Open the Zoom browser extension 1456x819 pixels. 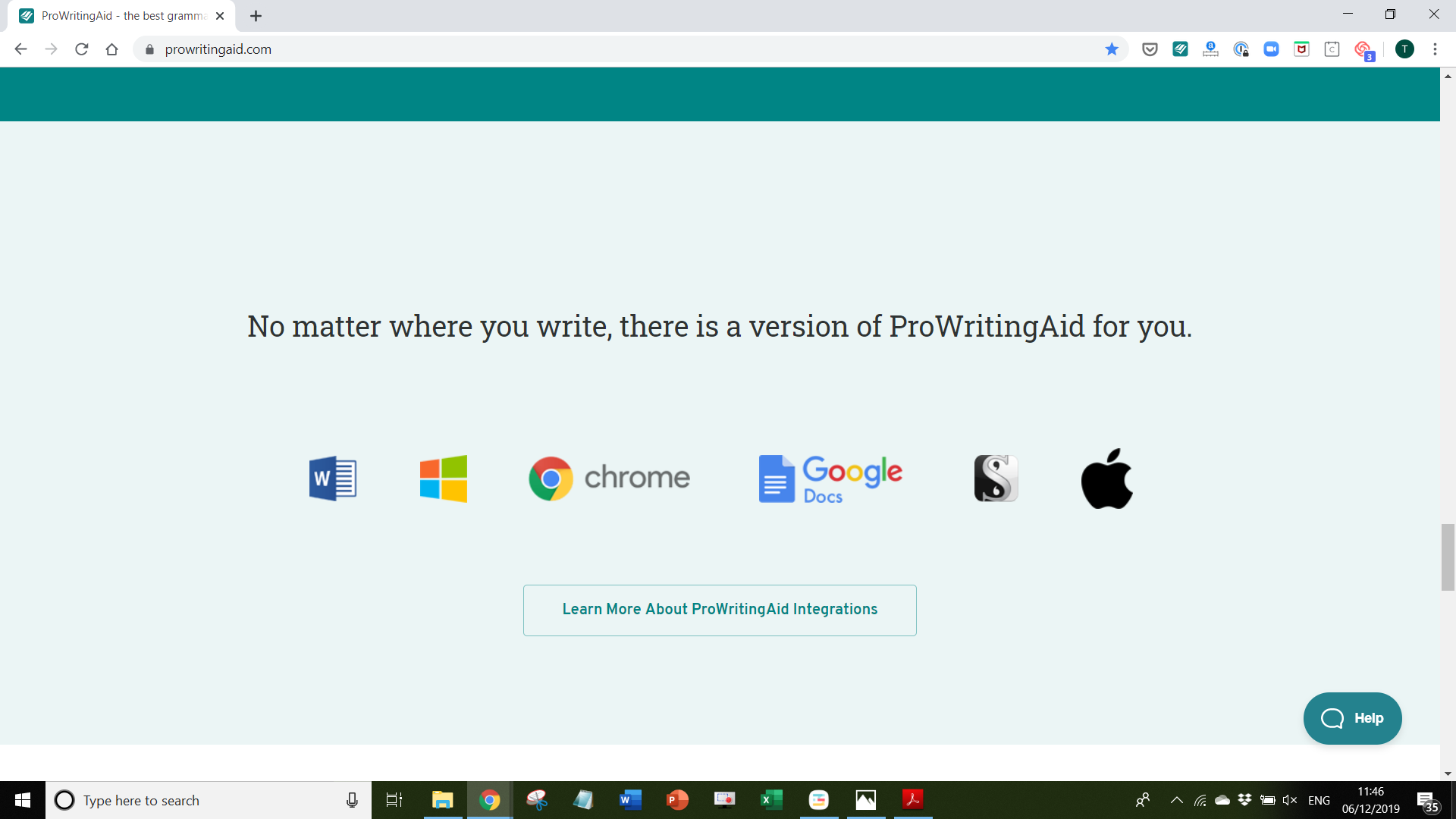[x=1271, y=49]
